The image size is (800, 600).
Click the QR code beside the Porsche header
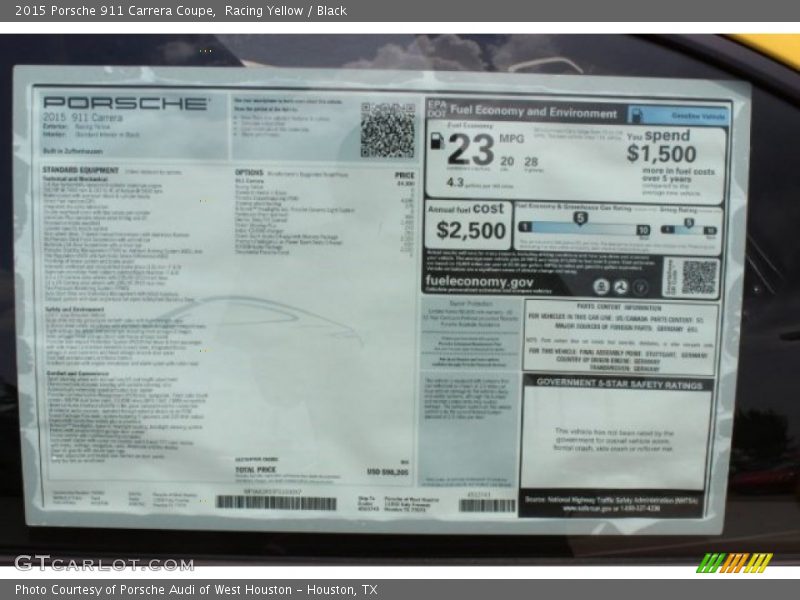click(x=388, y=130)
